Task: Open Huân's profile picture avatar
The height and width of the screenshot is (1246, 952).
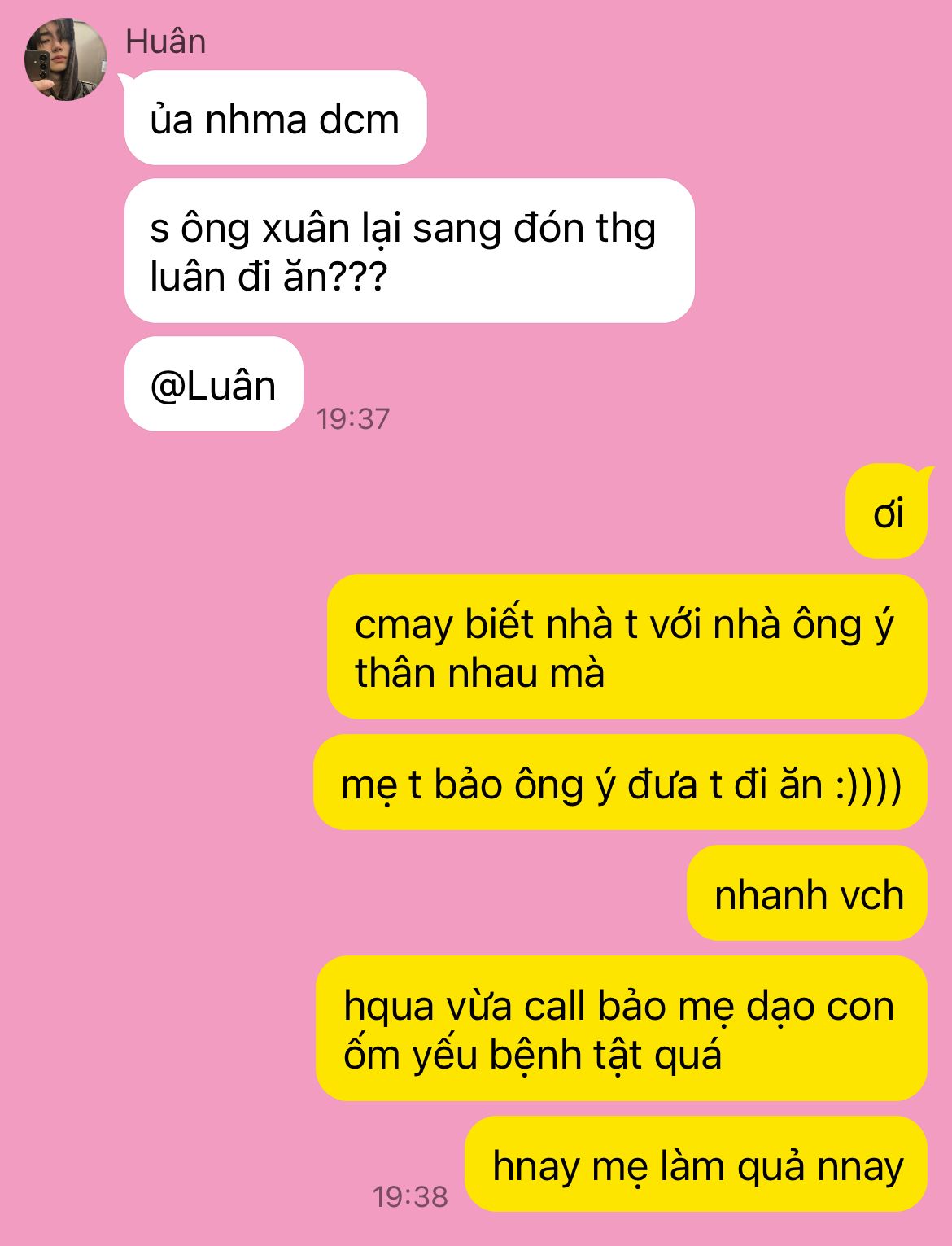Action: click(x=66, y=59)
